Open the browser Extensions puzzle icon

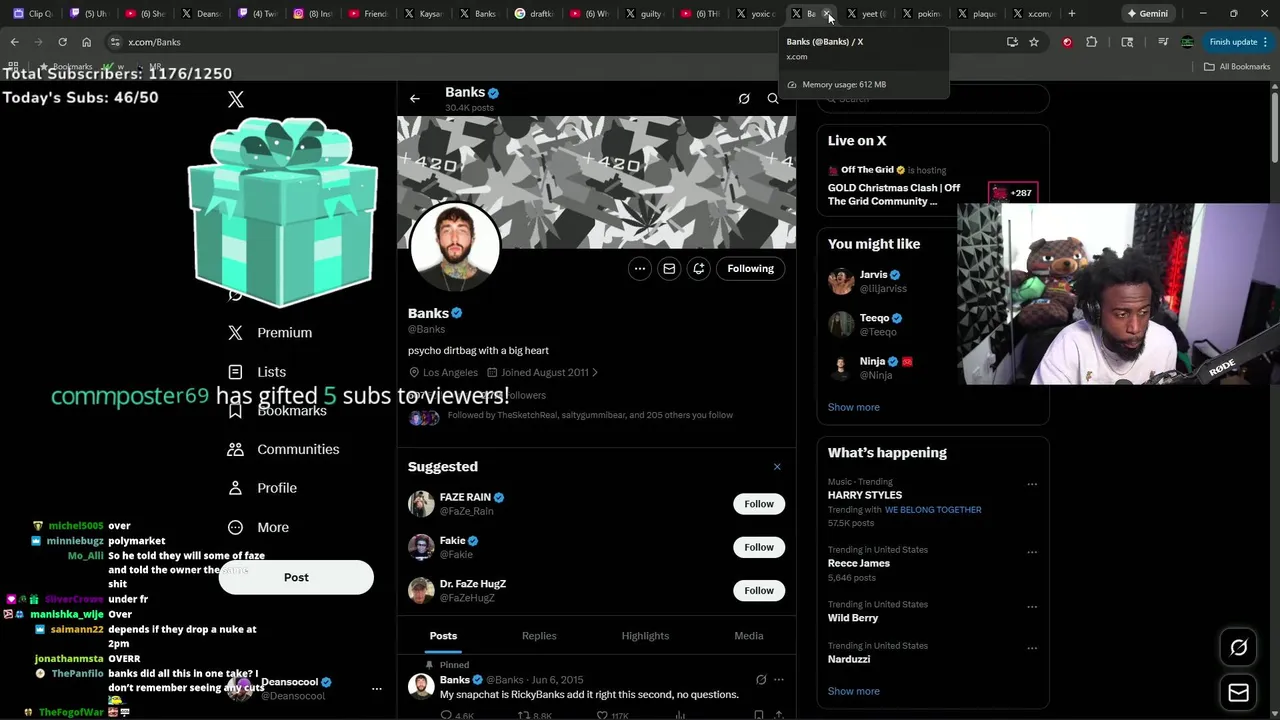click(x=1091, y=42)
